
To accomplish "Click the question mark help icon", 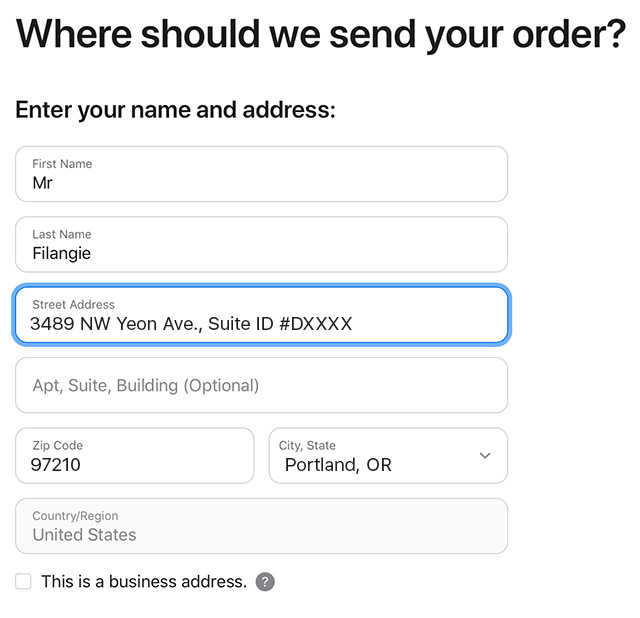I will pos(265,582).
